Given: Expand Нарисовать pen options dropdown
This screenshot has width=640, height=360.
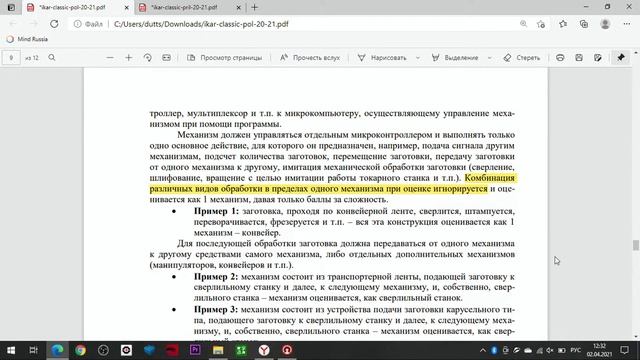Looking at the screenshot, I should [418, 58].
